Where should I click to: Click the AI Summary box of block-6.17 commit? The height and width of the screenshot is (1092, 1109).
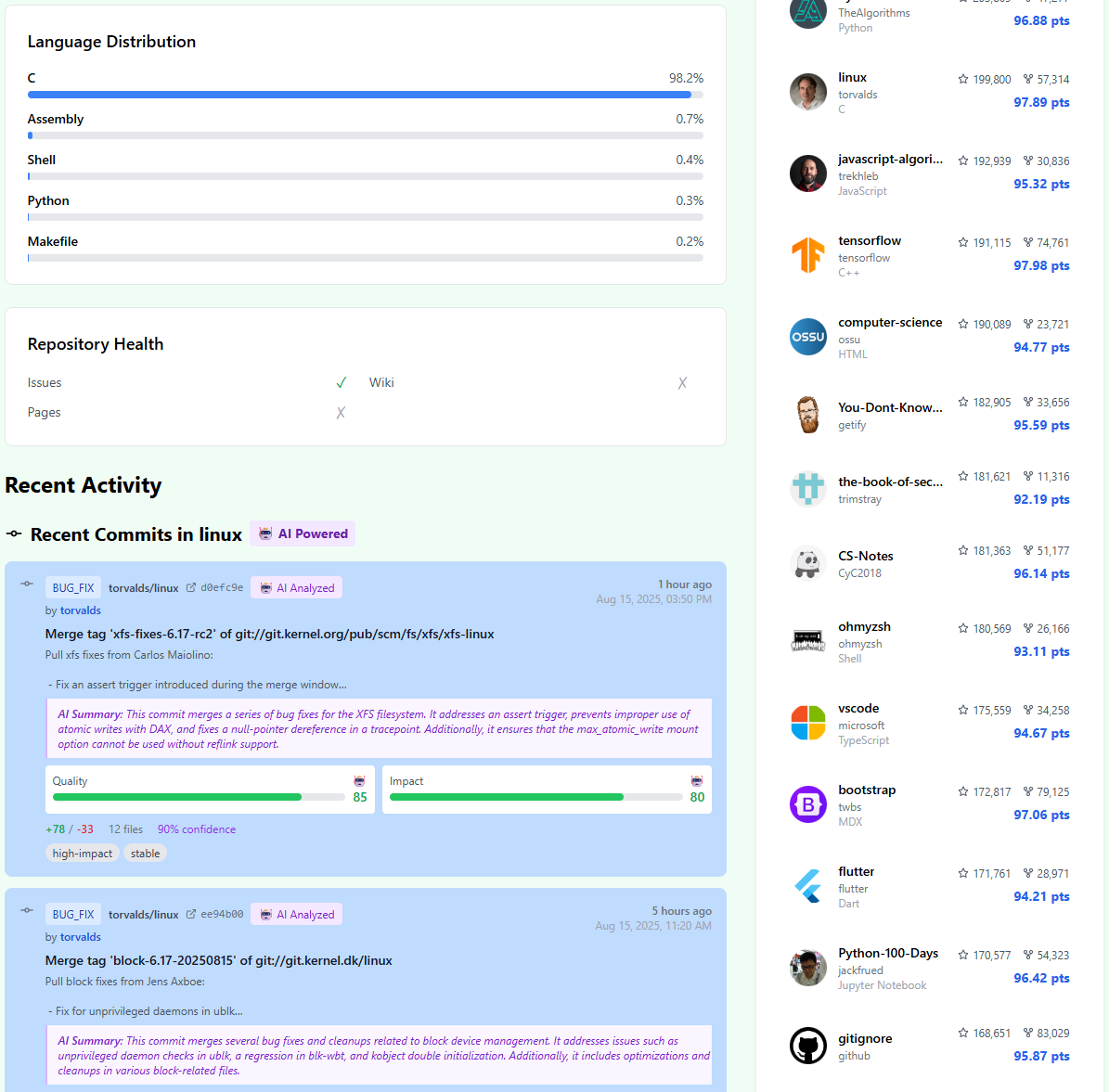(379, 1055)
